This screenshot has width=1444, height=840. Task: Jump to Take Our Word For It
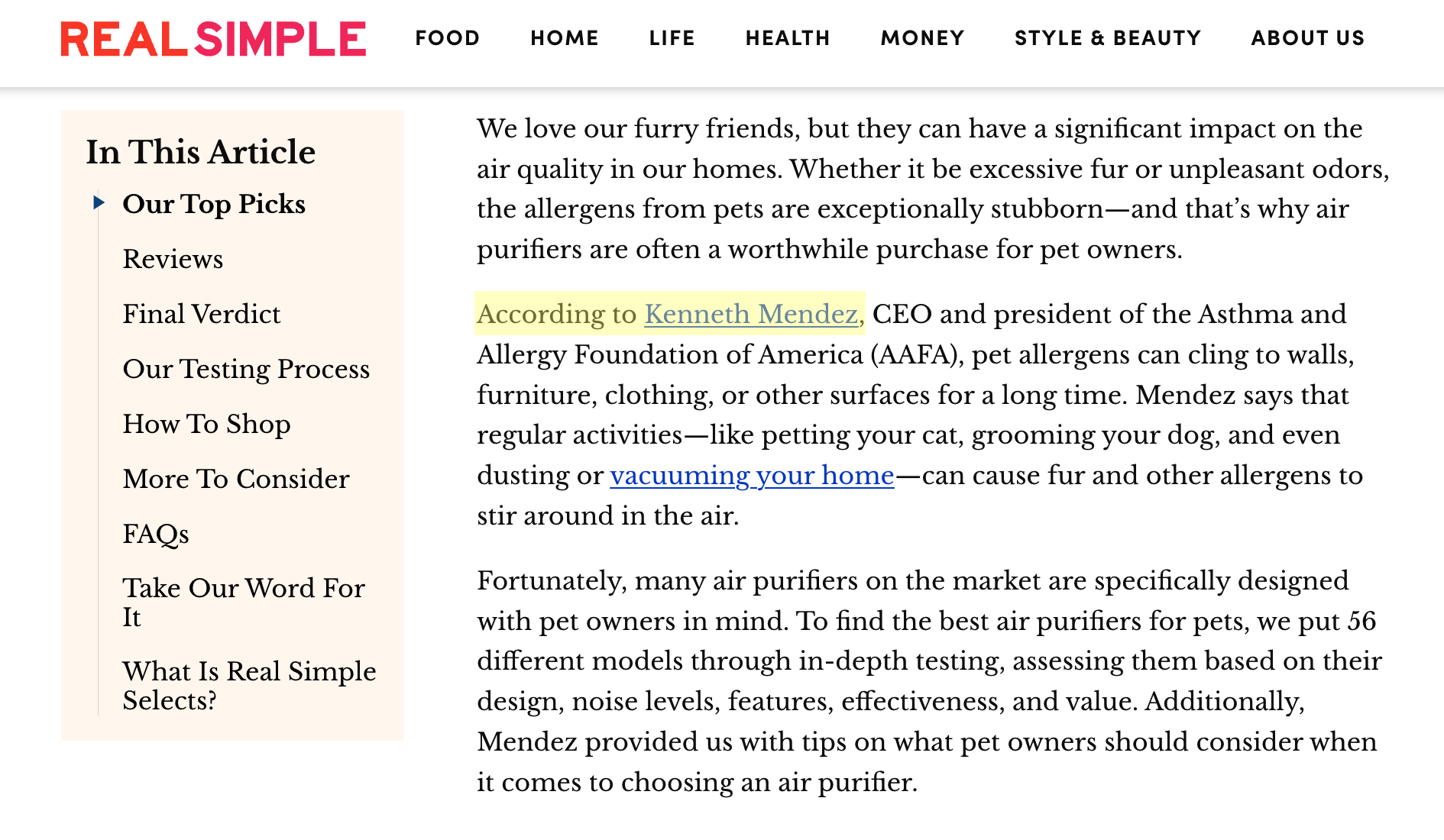244,602
